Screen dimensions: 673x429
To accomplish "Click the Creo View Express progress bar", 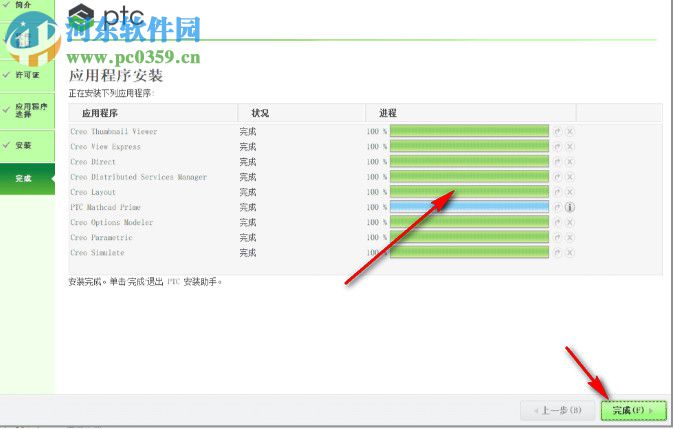I will click(469, 146).
